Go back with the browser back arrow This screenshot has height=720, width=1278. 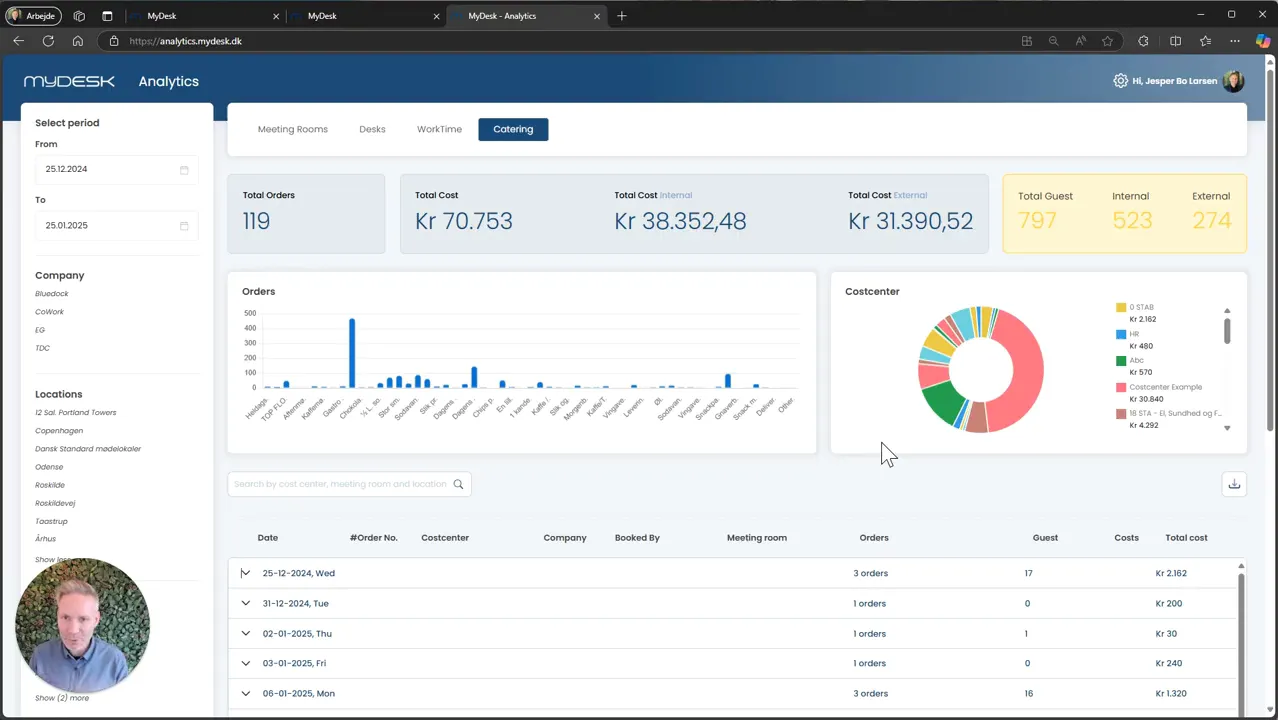(x=18, y=41)
